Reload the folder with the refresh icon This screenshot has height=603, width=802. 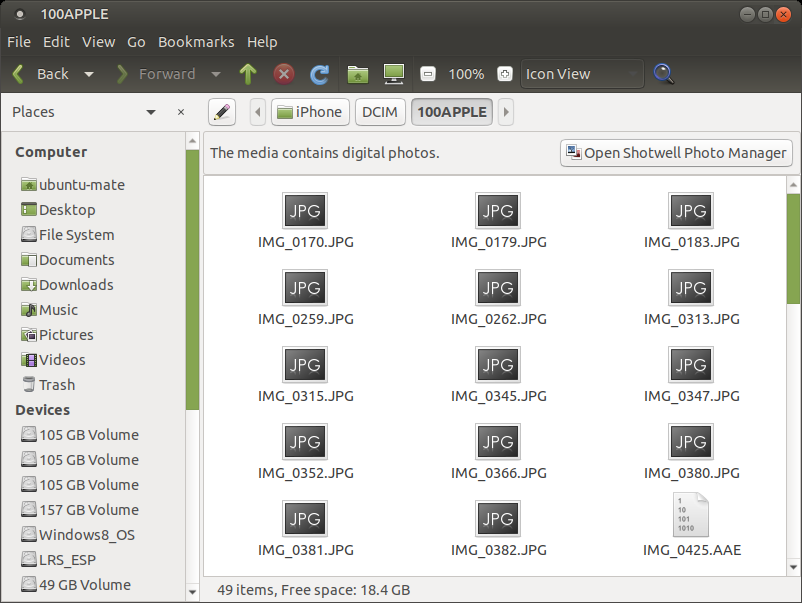320,74
